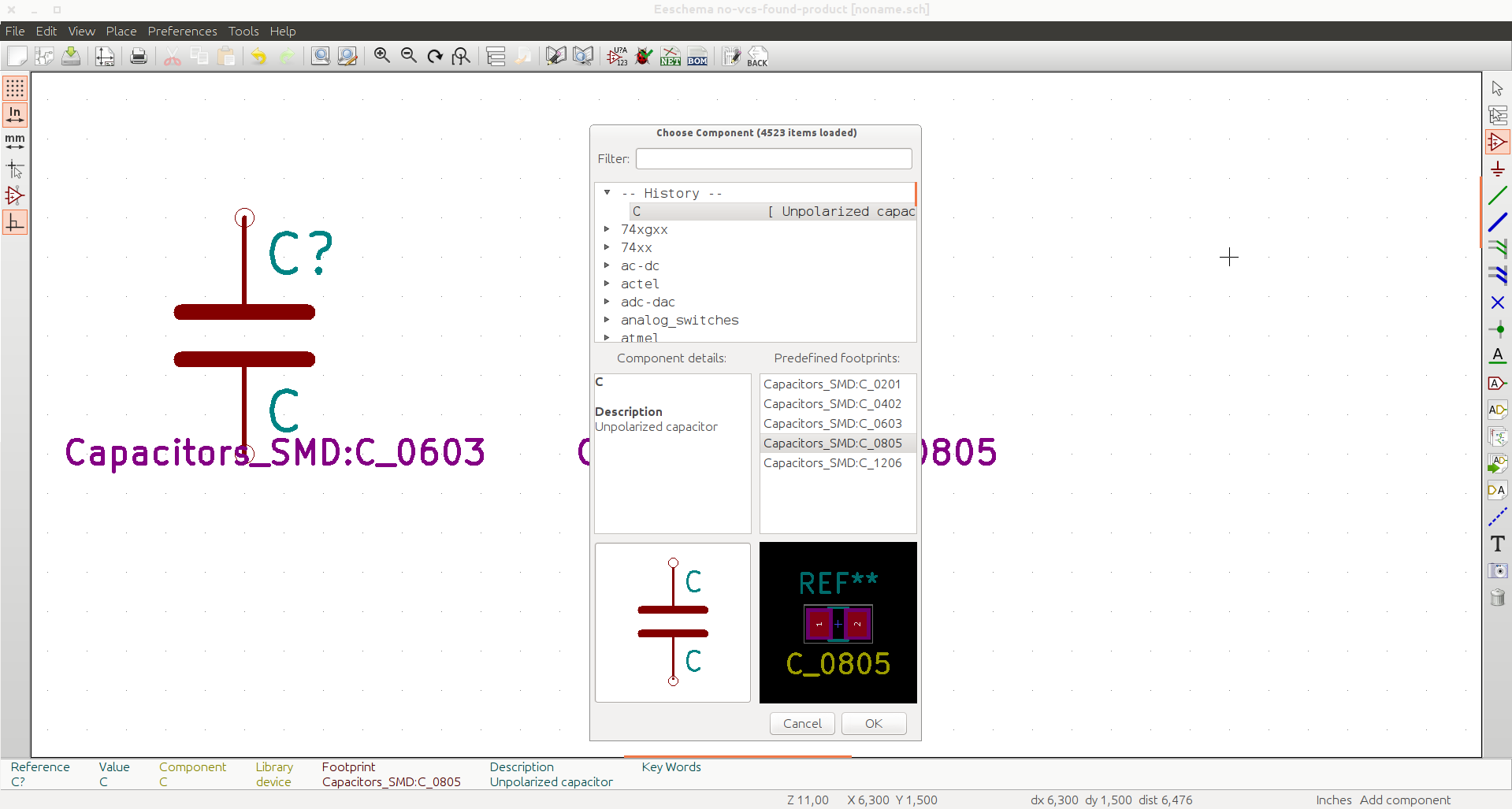Open the Bill of Materials tool
1512x809 pixels.
(x=697, y=57)
